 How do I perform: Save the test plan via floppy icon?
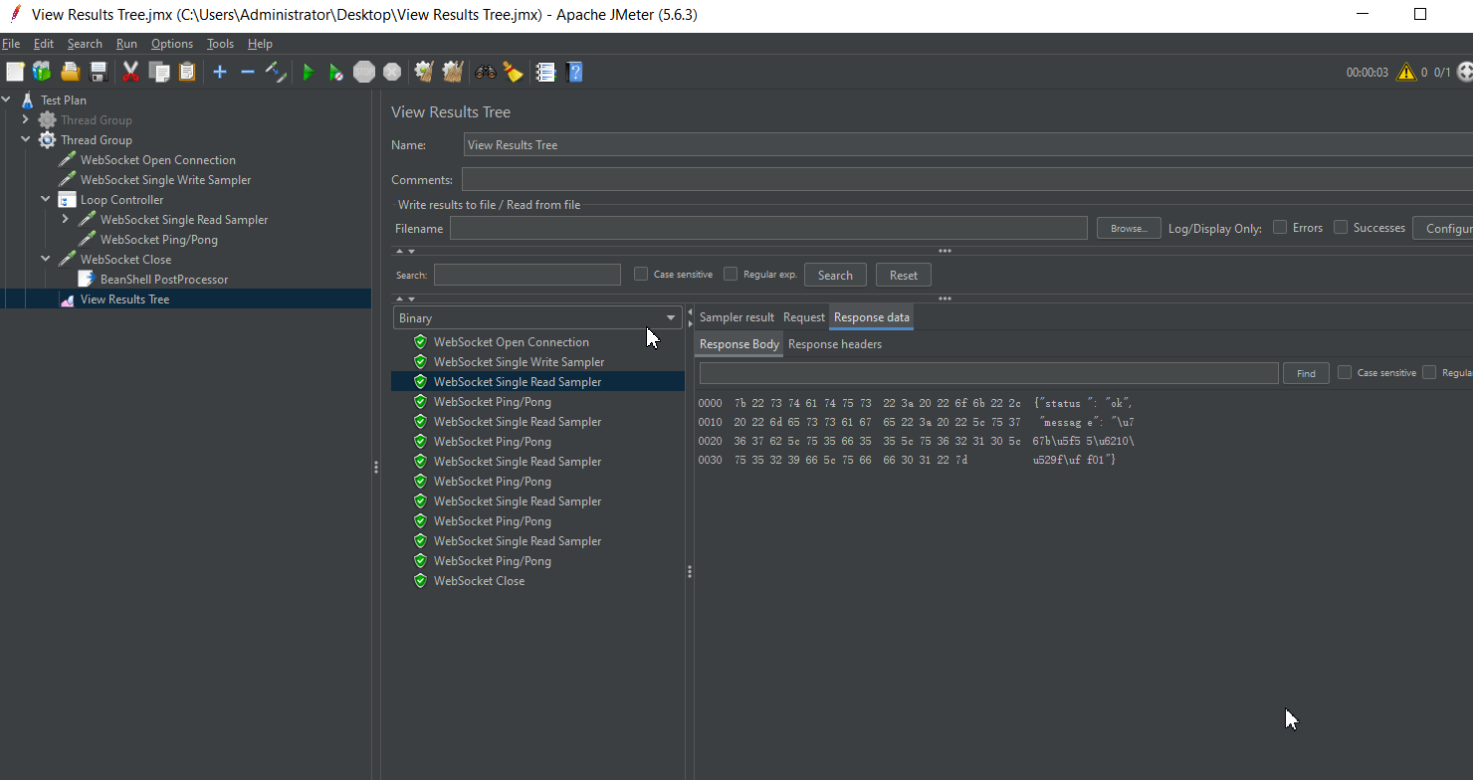[98, 72]
